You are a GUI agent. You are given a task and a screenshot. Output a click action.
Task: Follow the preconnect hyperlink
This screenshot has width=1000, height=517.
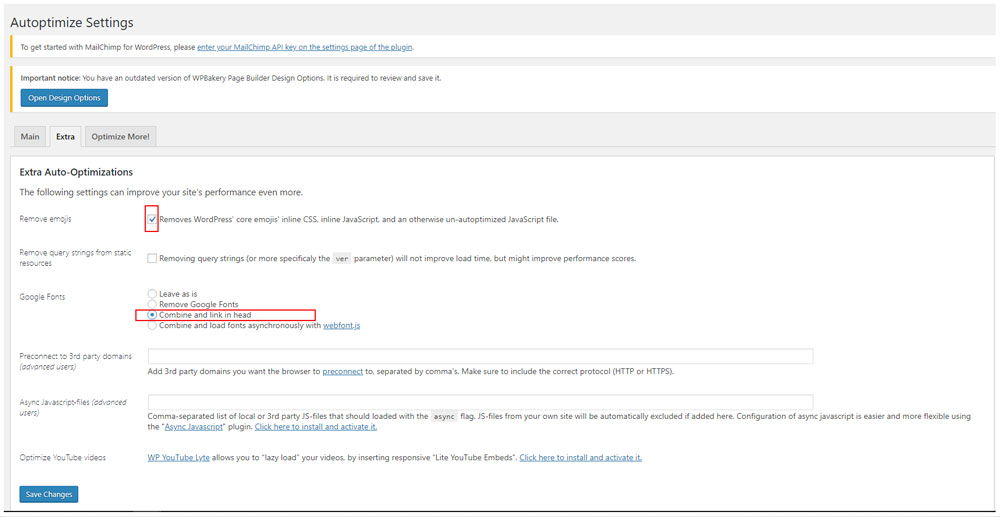click(x=342, y=371)
